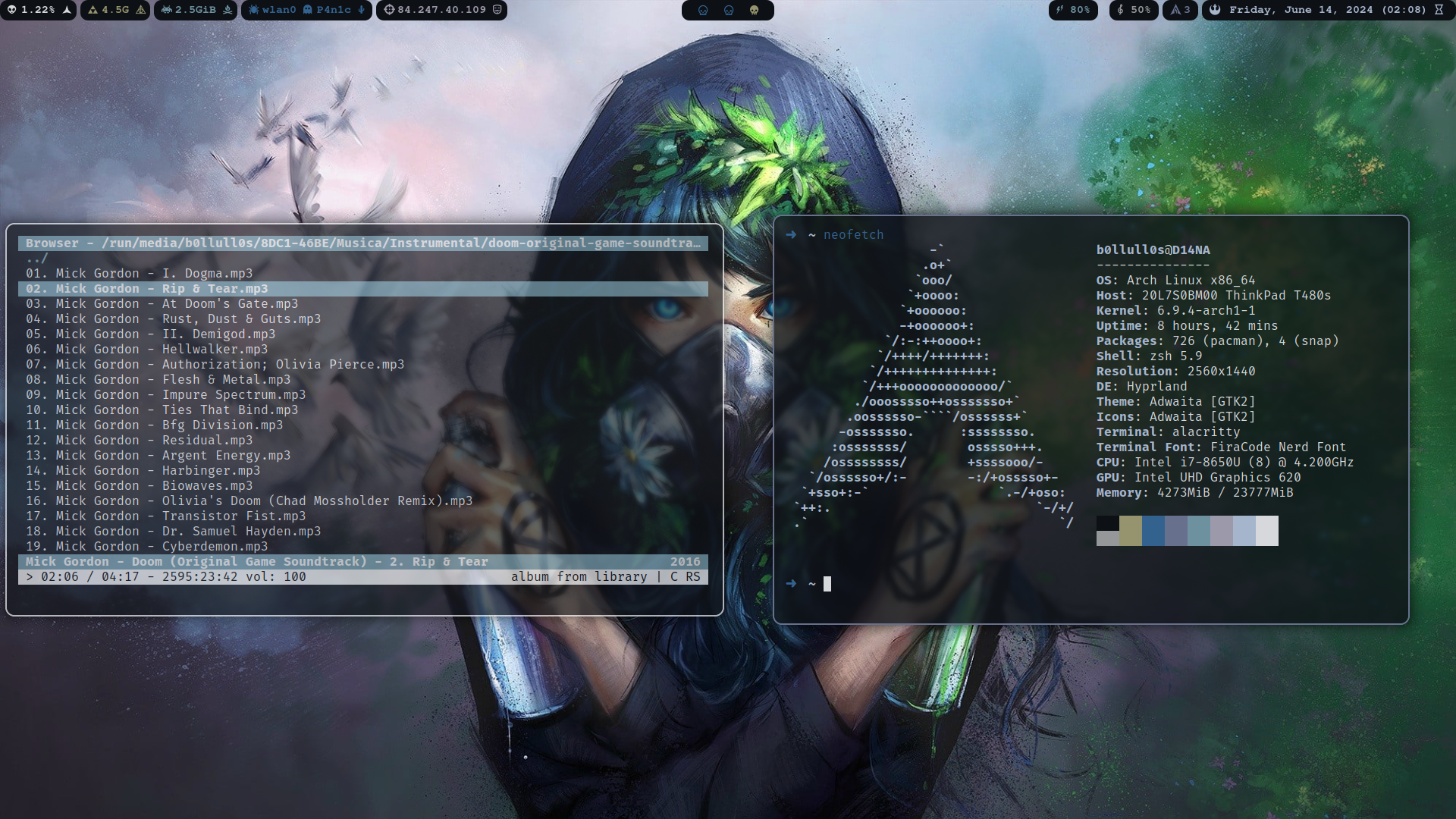This screenshot has height=819, width=1456.
Task: Click the hourglass icon beside the clock
Action: [x=1440, y=10]
